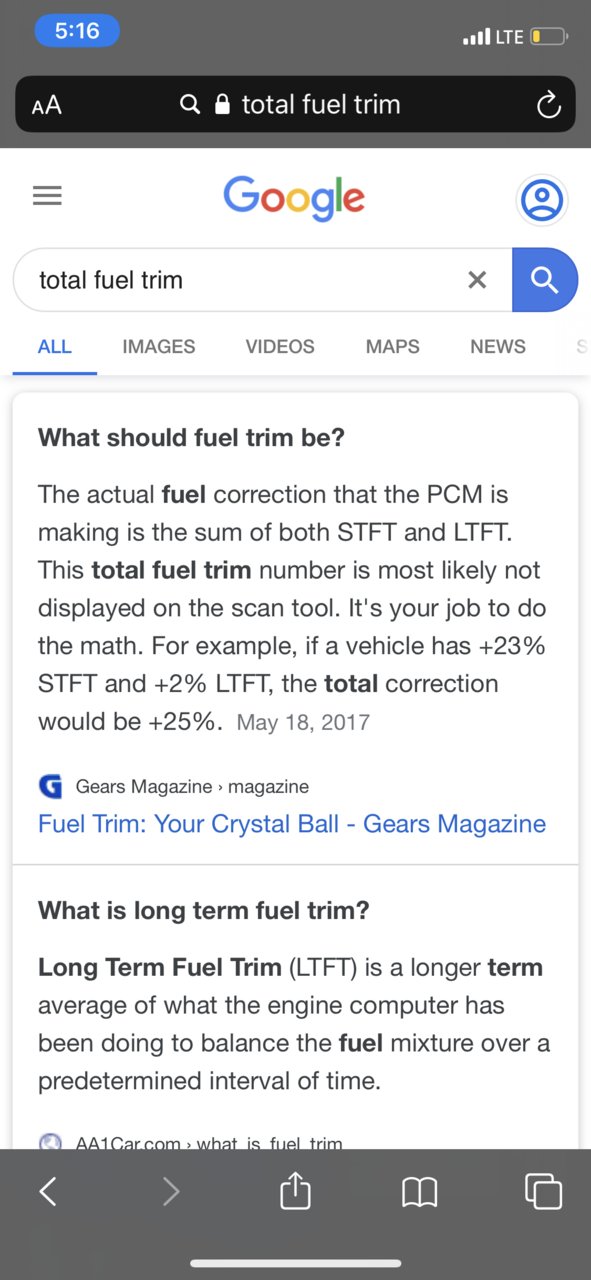The image size is (591, 1280).
Task: Open the Safari share sheet icon
Action: coord(295,1189)
